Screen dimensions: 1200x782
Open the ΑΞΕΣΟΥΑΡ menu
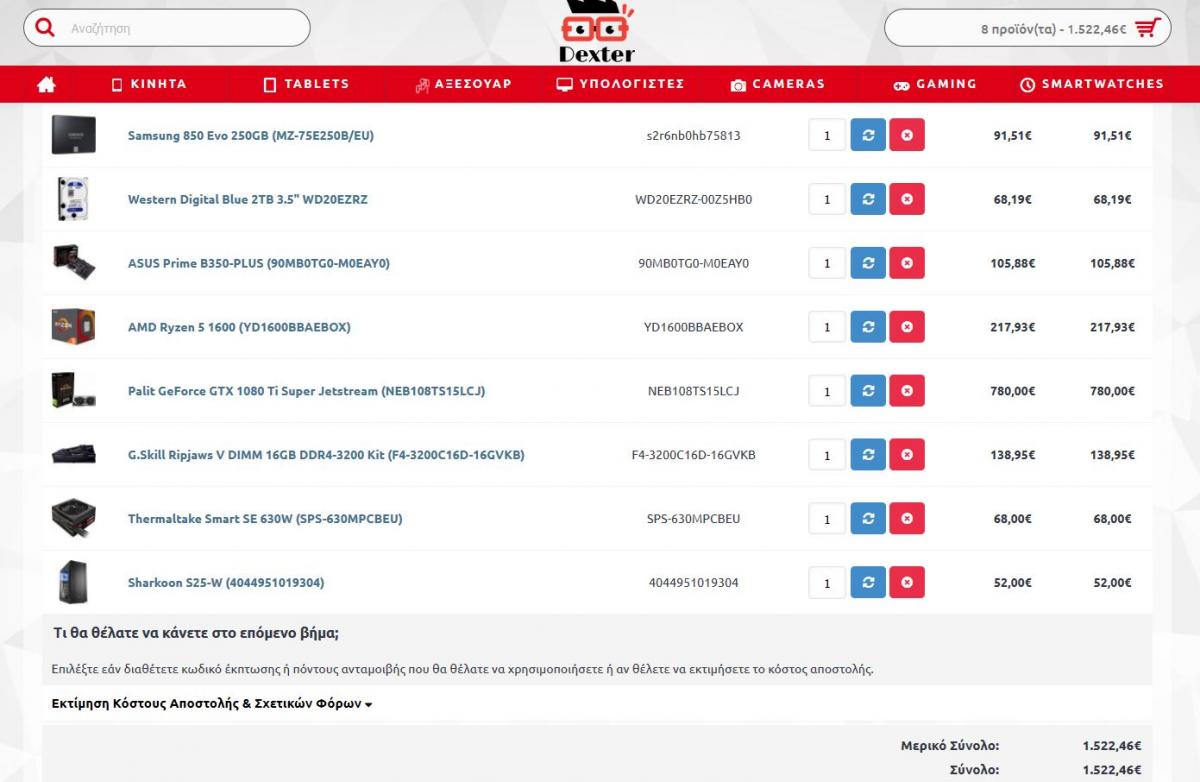click(x=463, y=84)
